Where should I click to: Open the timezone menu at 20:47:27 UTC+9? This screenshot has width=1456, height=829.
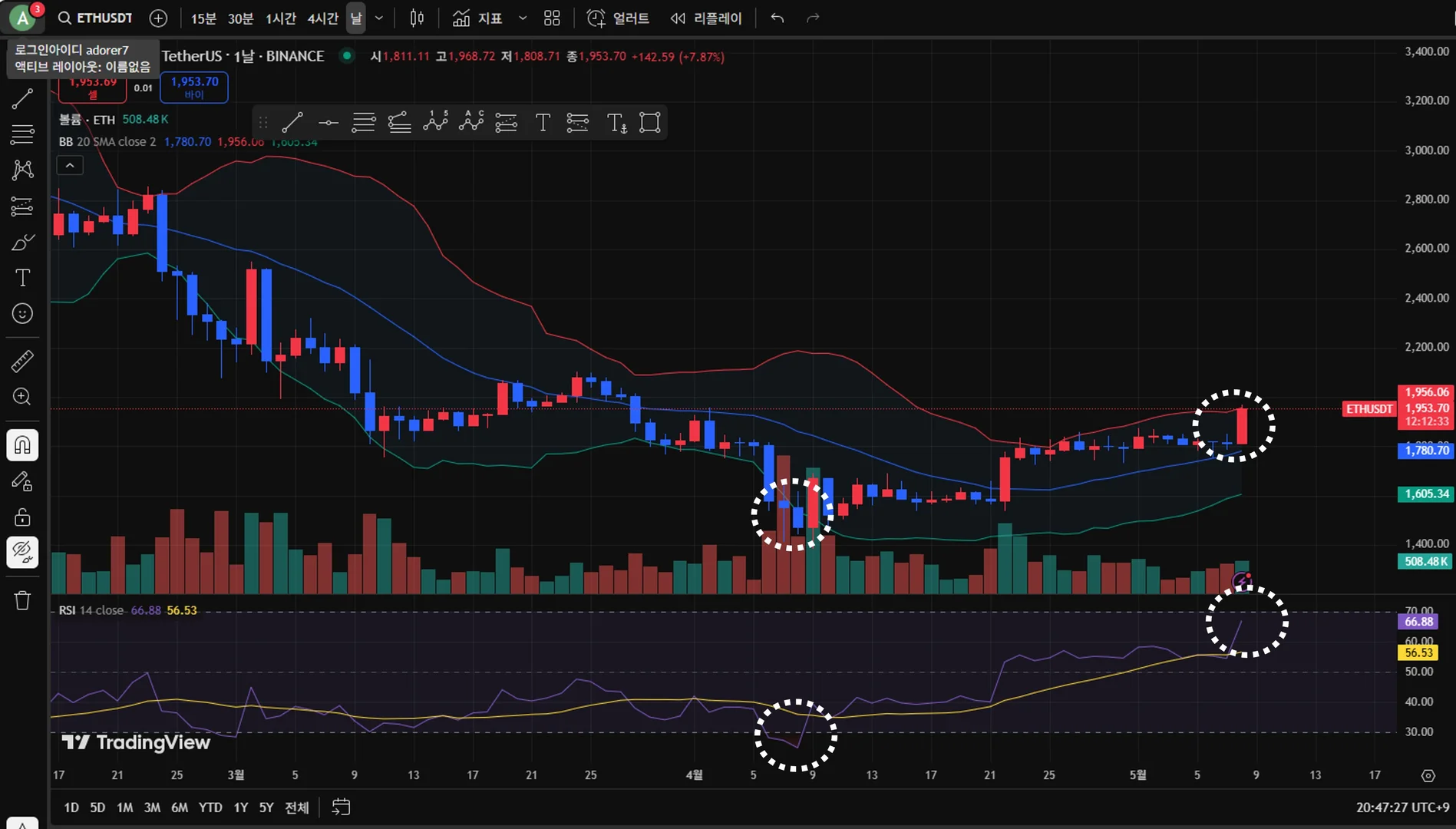(x=1402, y=808)
